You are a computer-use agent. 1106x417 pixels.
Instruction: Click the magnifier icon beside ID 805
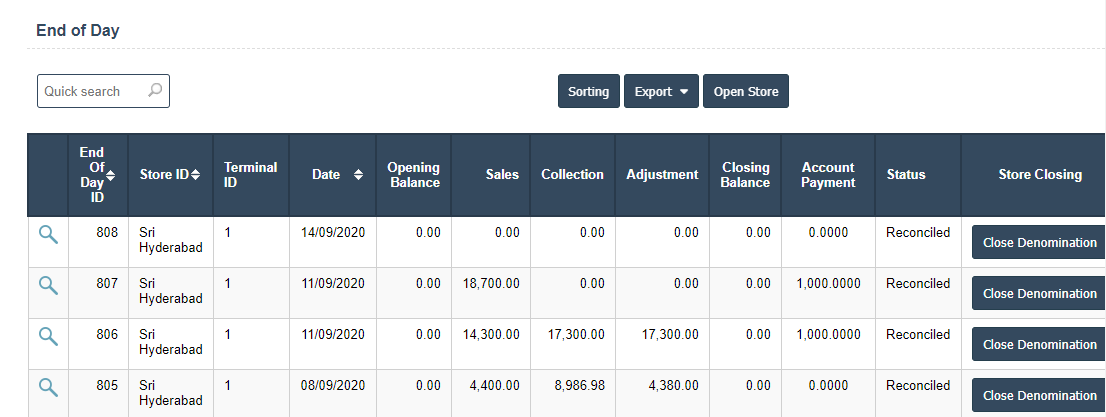[x=48, y=387]
